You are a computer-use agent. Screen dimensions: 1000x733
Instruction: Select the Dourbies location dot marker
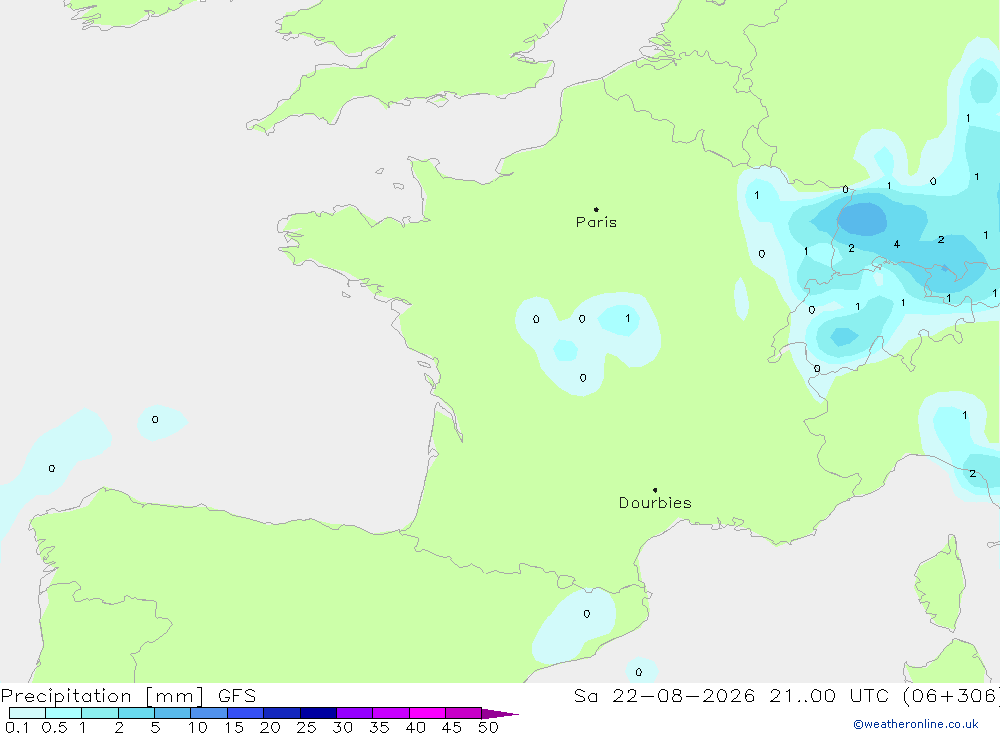[655, 490]
